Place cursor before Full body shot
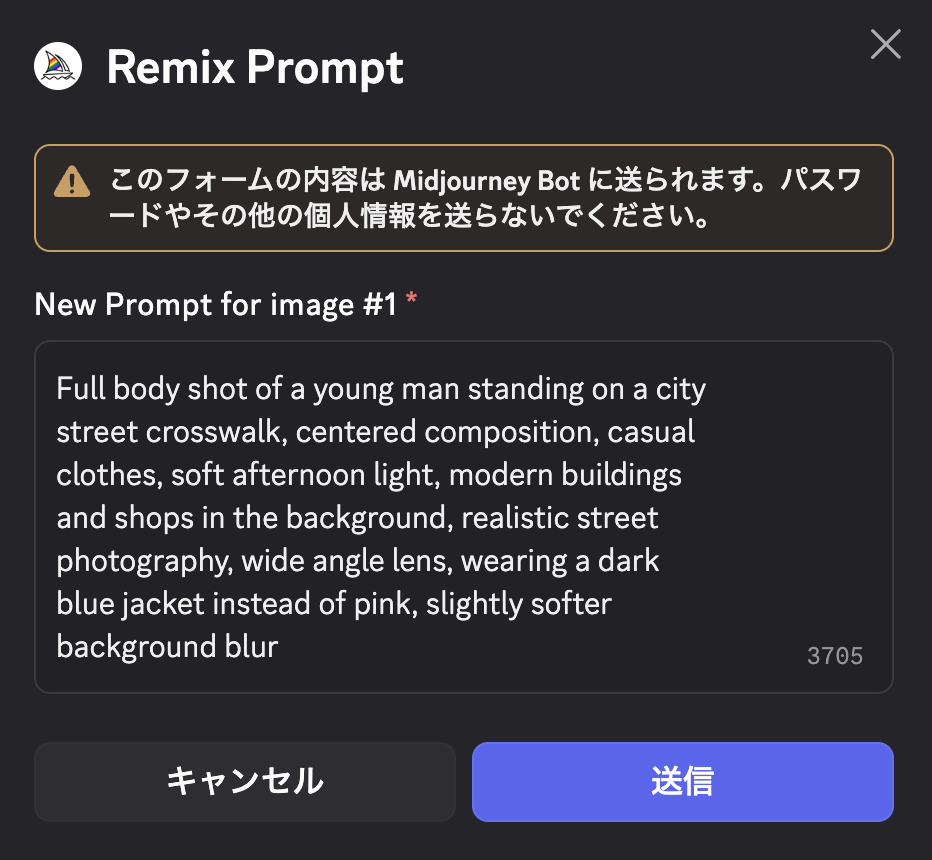The height and width of the screenshot is (860, 932). click(x=56, y=389)
